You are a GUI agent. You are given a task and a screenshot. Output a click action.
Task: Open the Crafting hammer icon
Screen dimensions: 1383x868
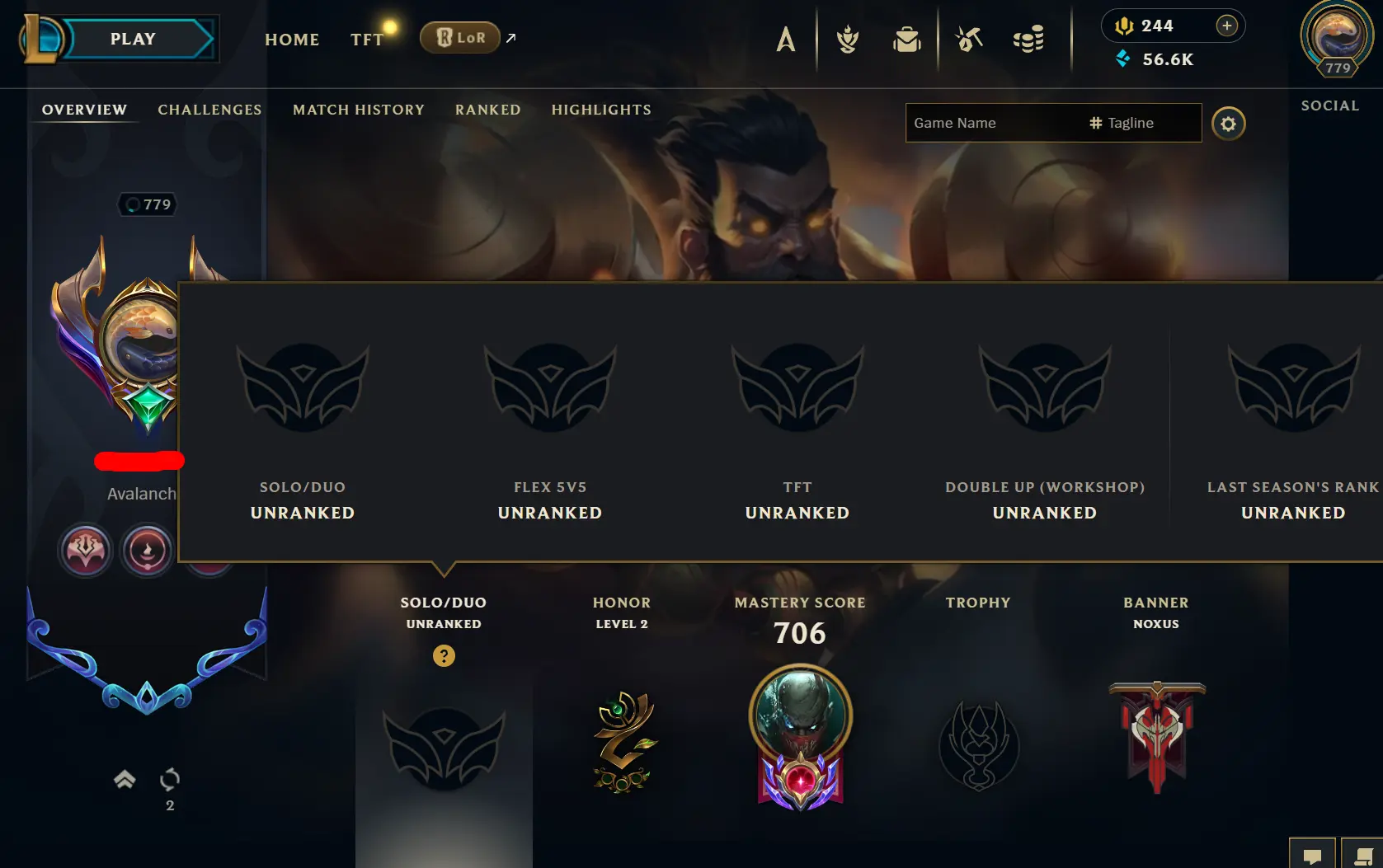click(x=969, y=39)
